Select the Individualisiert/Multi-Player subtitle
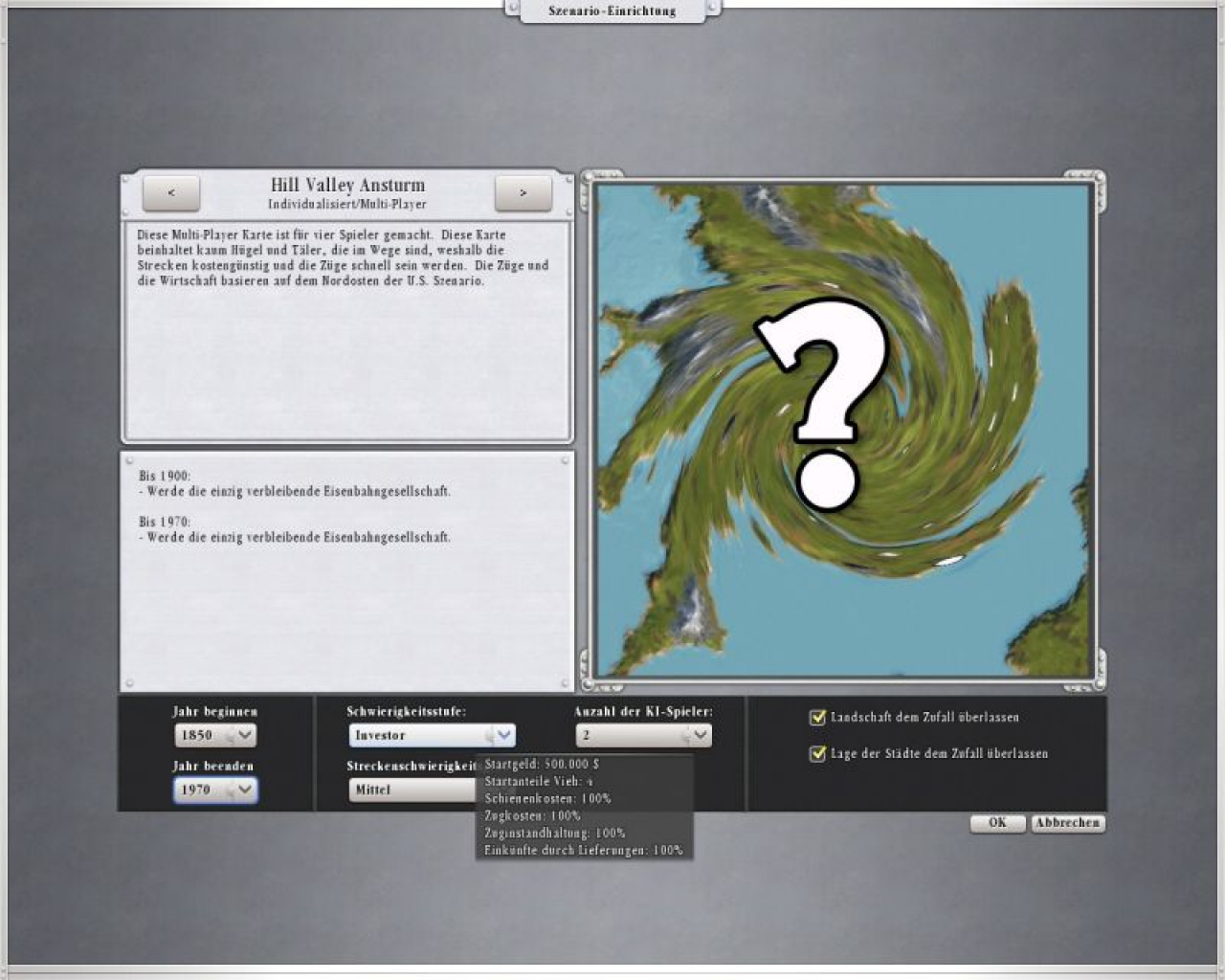This screenshot has height=980, width=1225. [346, 204]
